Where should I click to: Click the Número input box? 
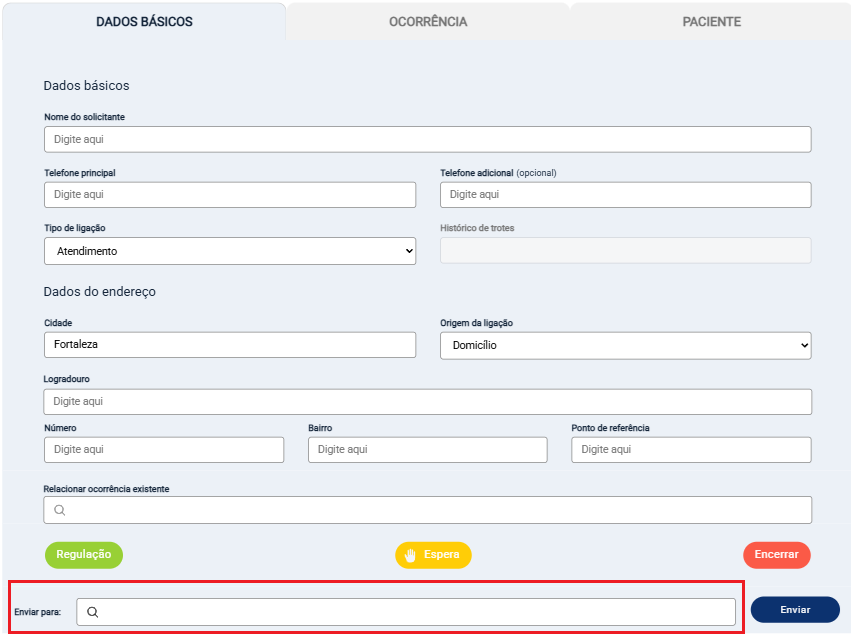[x=164, y=450]
